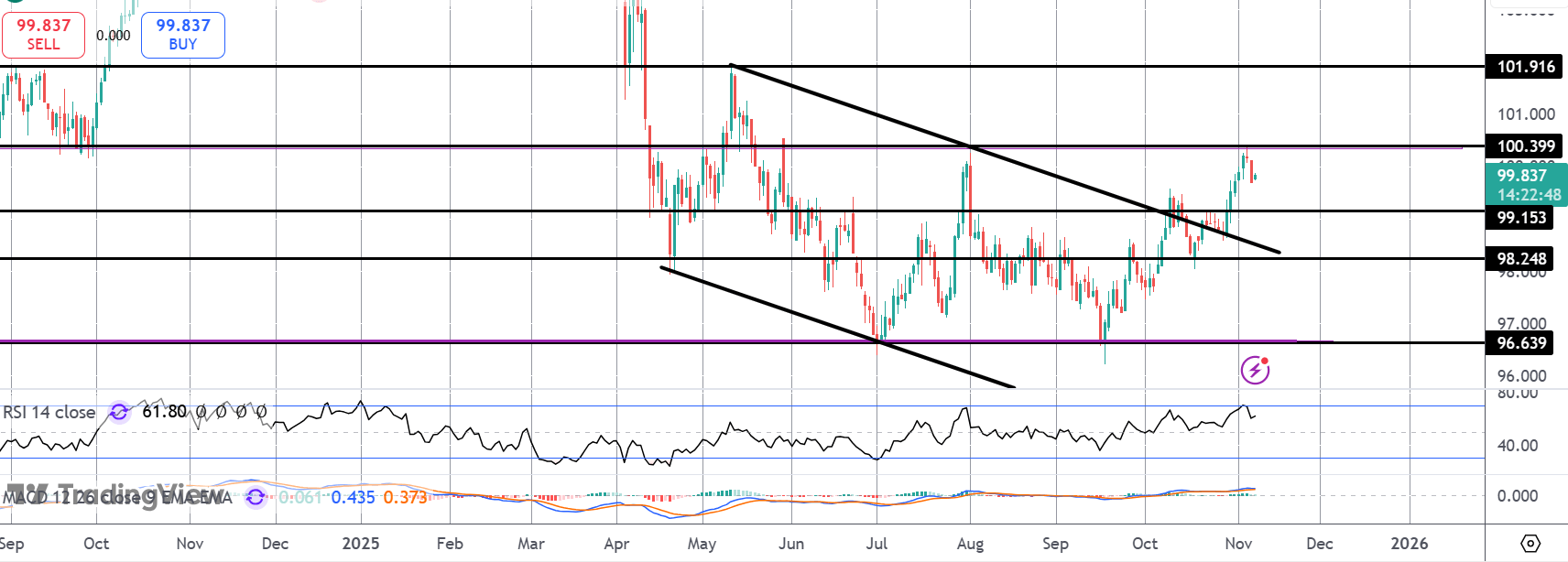Open chart settings hexagon icon bottom-right

1530,544
